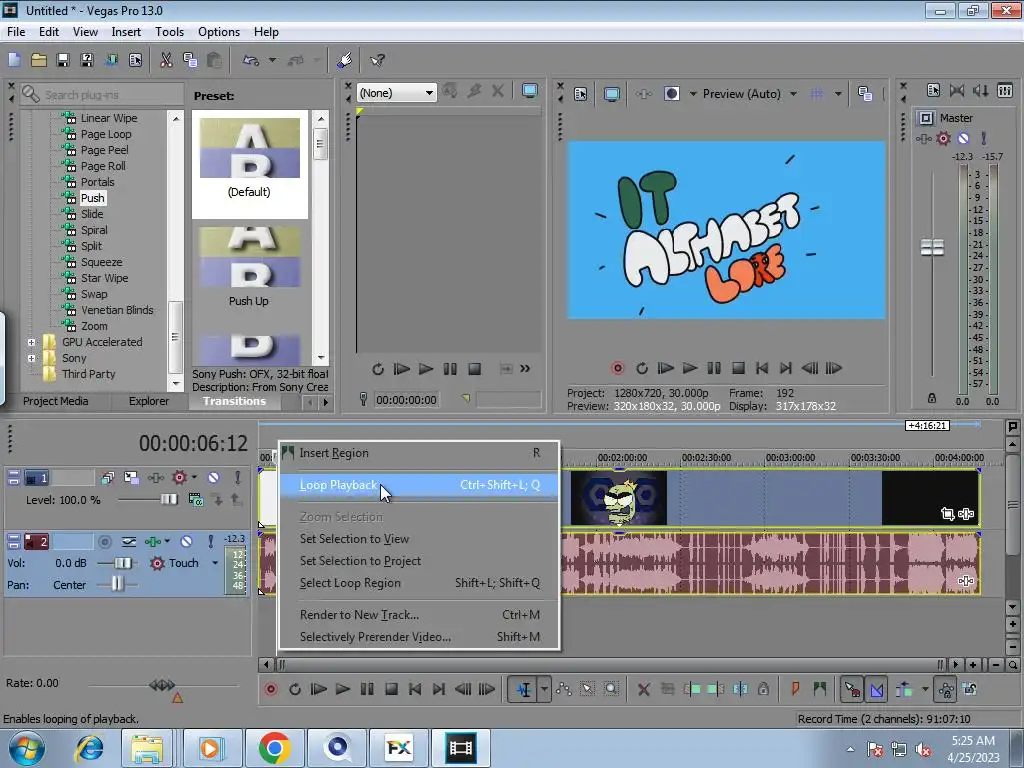Click the Master Bus FX gear icon

tap(944, 138)
